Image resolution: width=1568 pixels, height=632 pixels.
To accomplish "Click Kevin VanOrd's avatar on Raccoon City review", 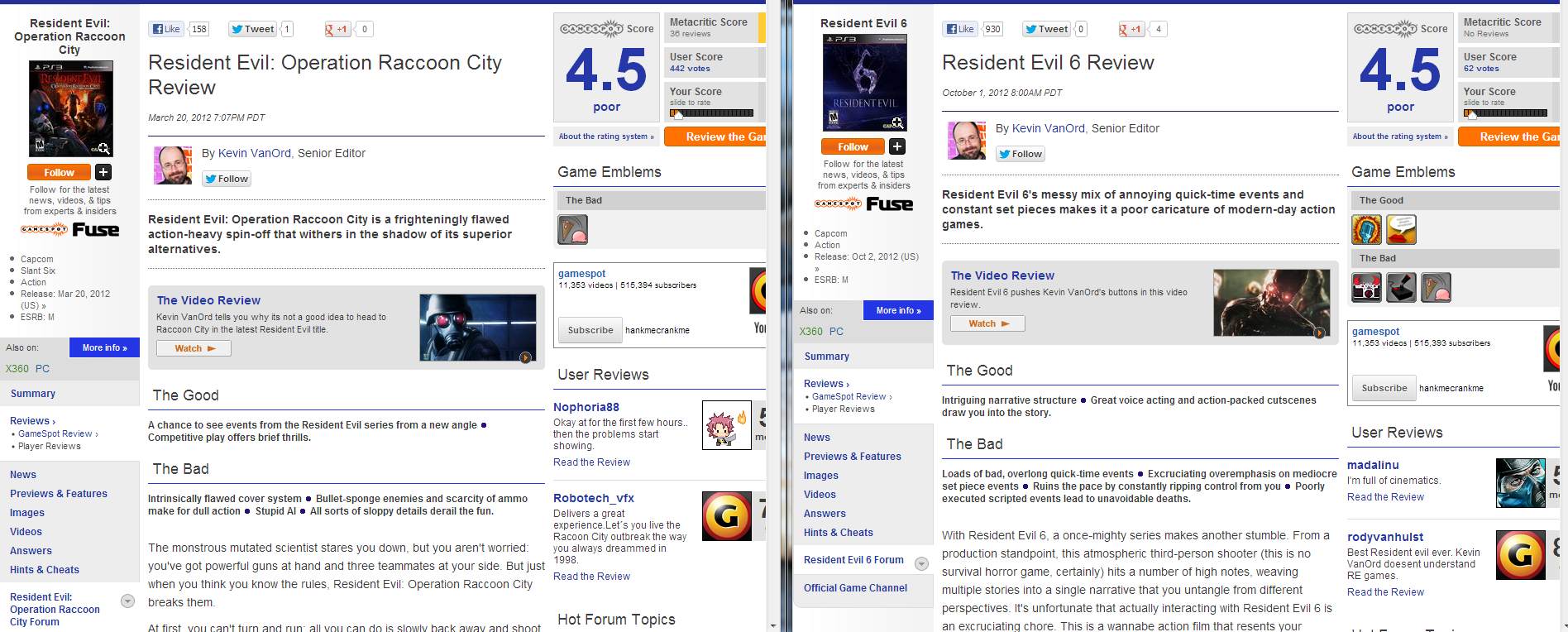I will pyautogui.click(x=173, y=165).
